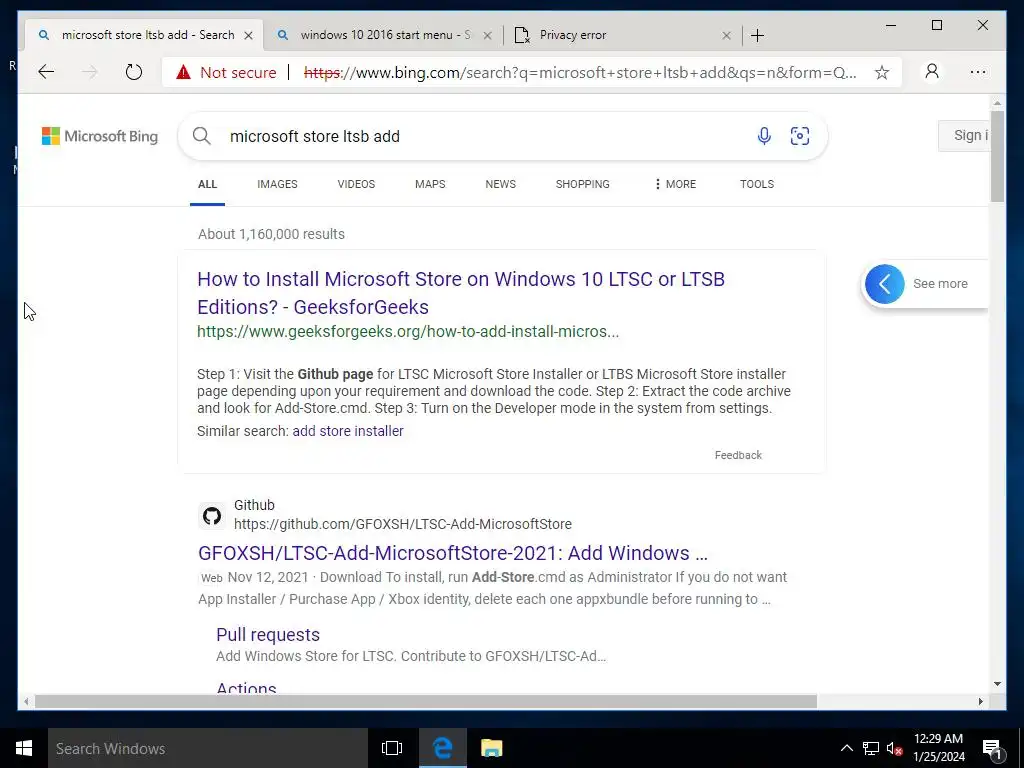Click the Microsoft Bing logo
The image size is (1024, 768).
(x=100, y=136)
